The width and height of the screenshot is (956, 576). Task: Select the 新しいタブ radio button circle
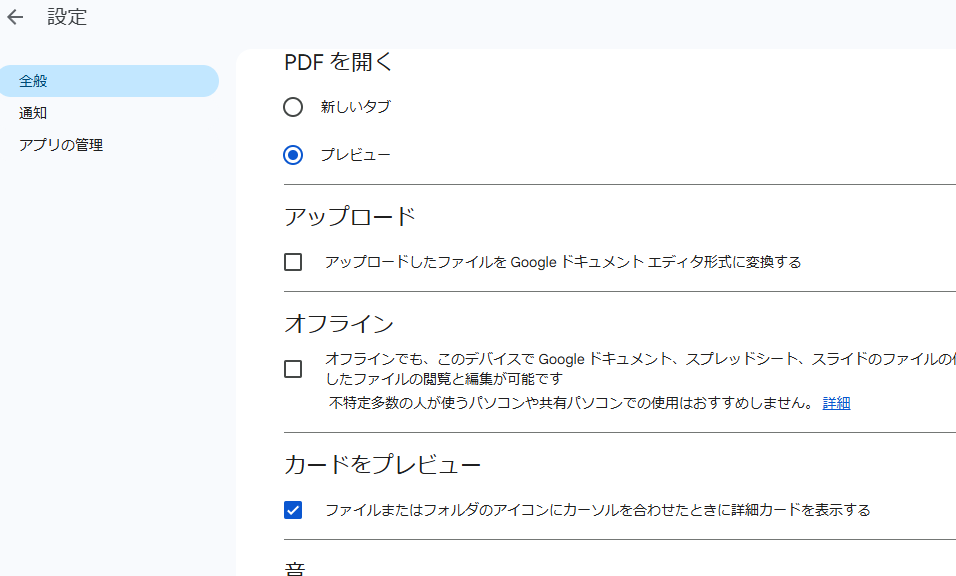(x=293, y=107)
